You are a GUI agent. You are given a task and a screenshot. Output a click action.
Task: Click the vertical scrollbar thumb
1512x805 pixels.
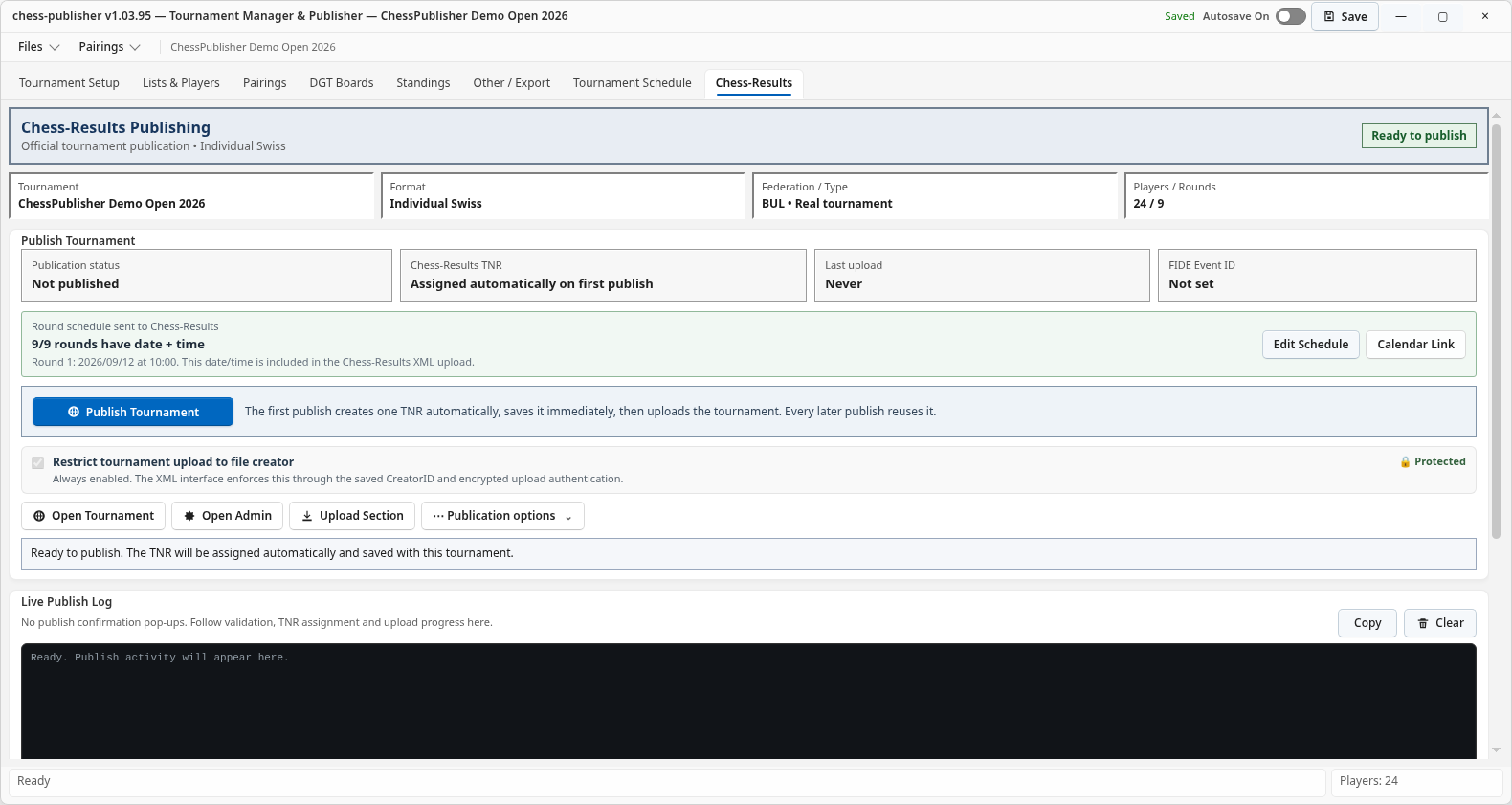(1496, 331)
